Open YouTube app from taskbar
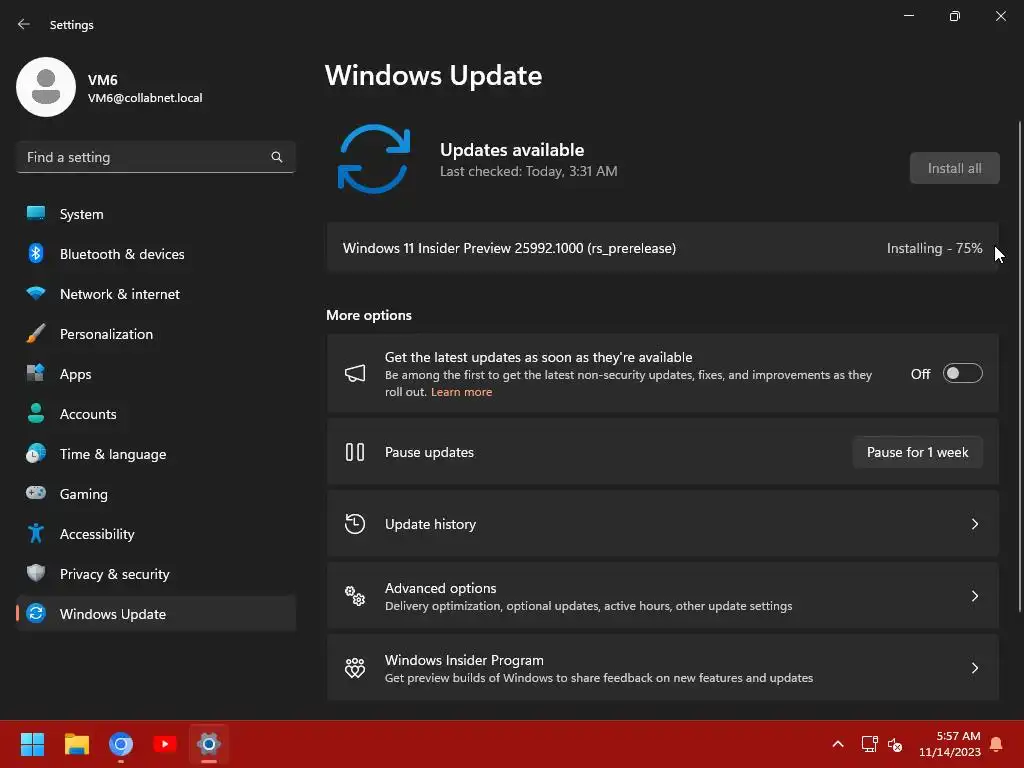 pyautogui.click(x=165, y=744)
